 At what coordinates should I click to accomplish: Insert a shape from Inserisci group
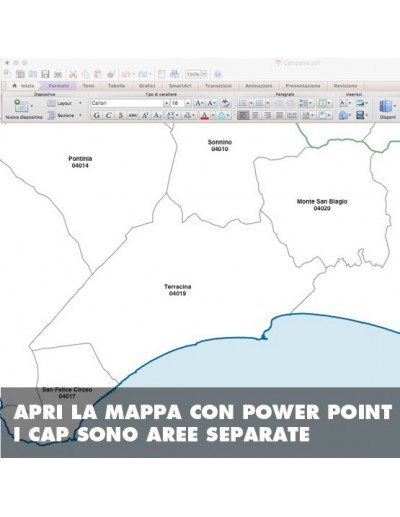tap(343, 115)
